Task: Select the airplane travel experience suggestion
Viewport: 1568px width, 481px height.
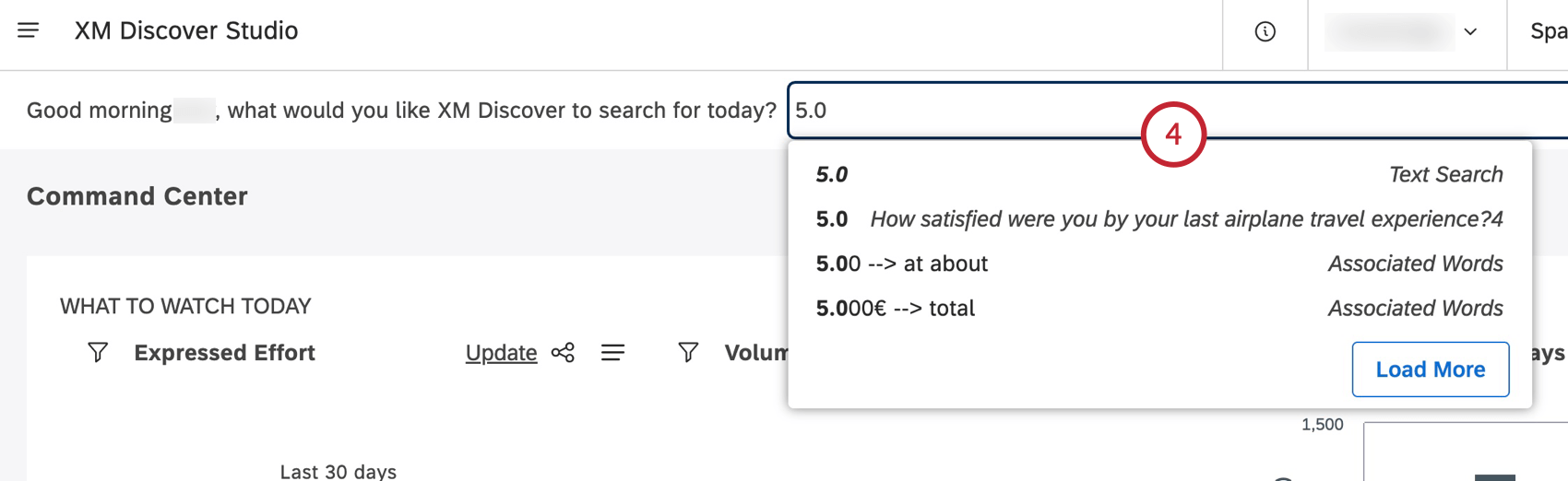Action: (1158, 219)
